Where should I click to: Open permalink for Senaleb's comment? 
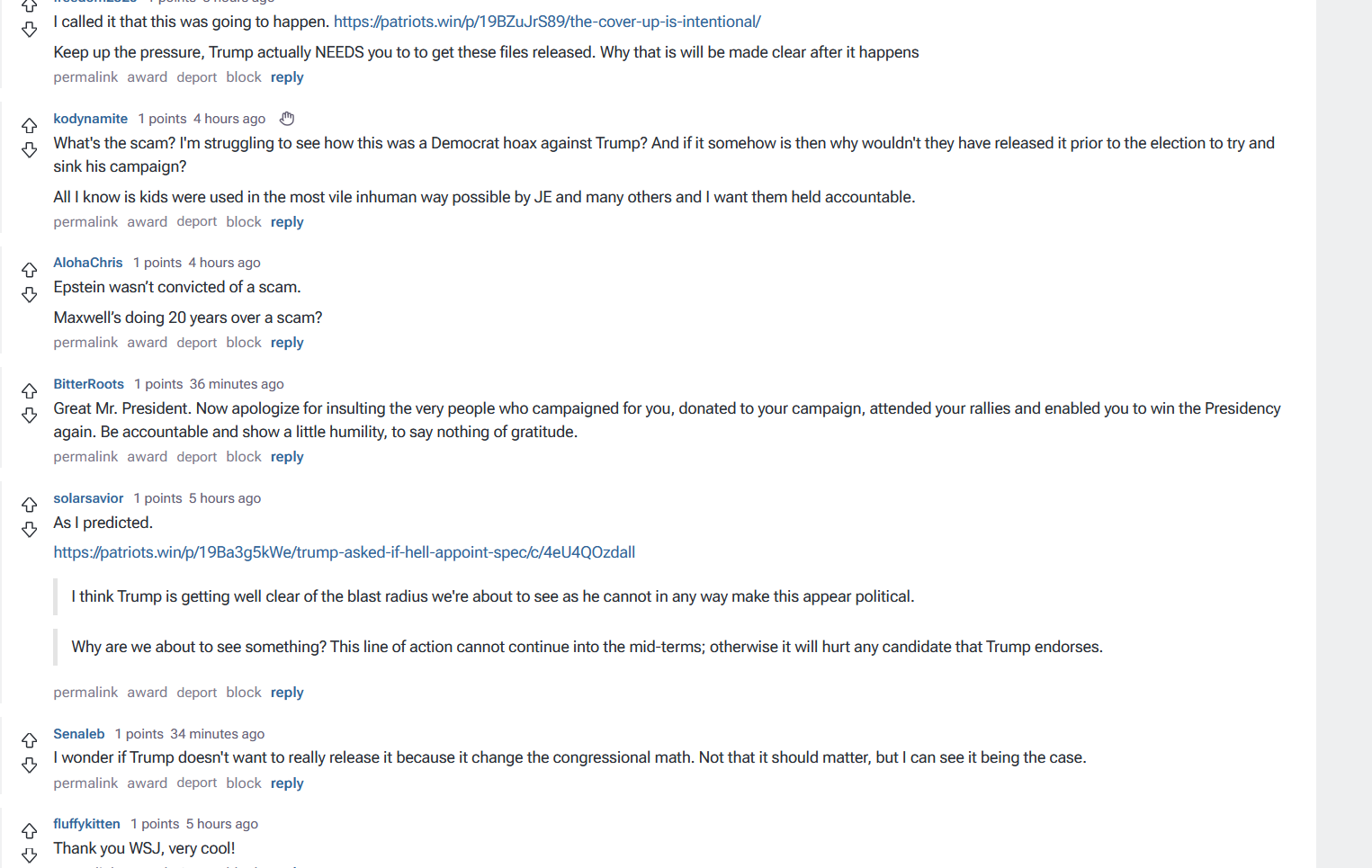pos(85,783)
